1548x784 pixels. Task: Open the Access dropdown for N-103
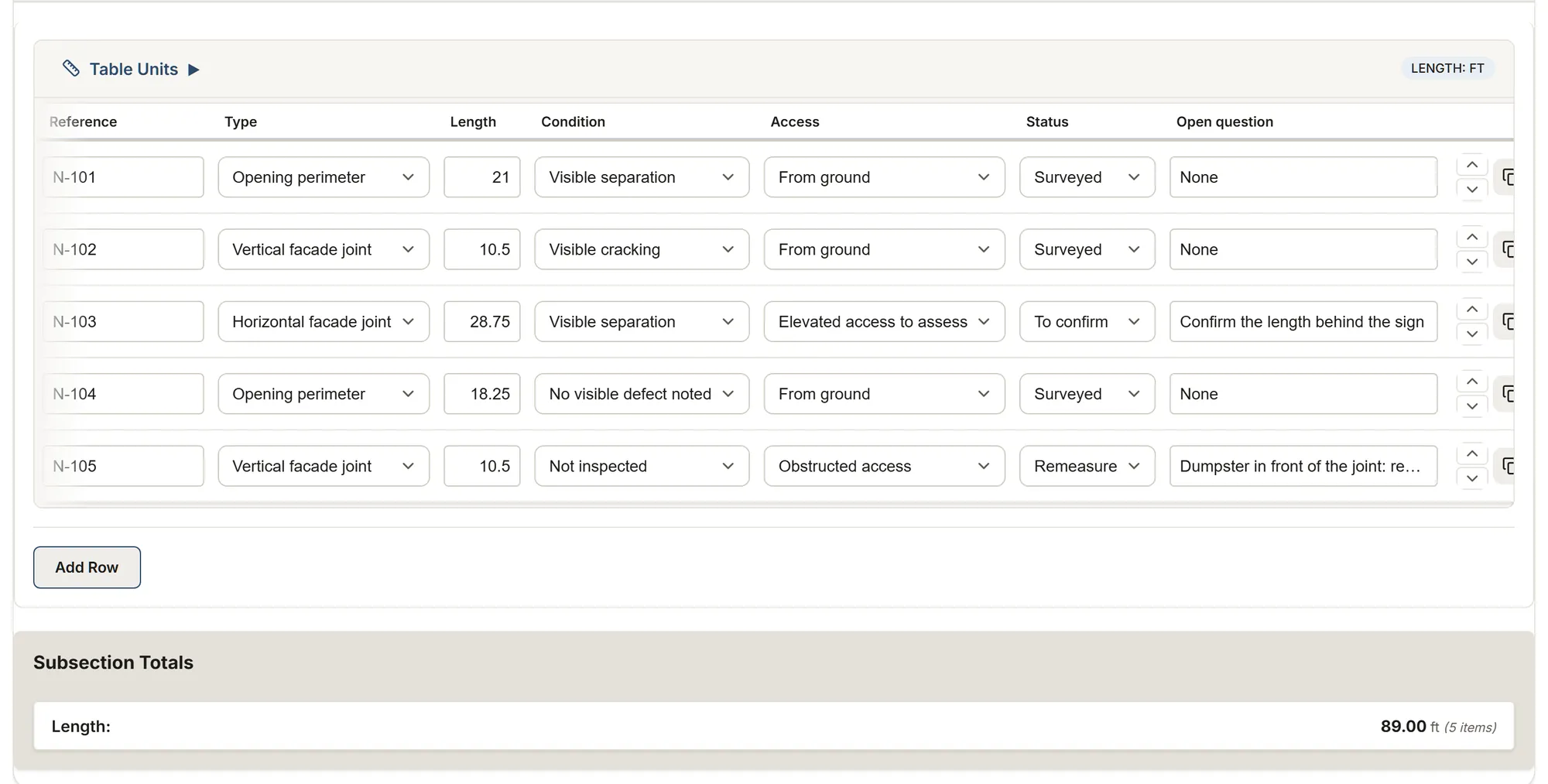point(885,321)
